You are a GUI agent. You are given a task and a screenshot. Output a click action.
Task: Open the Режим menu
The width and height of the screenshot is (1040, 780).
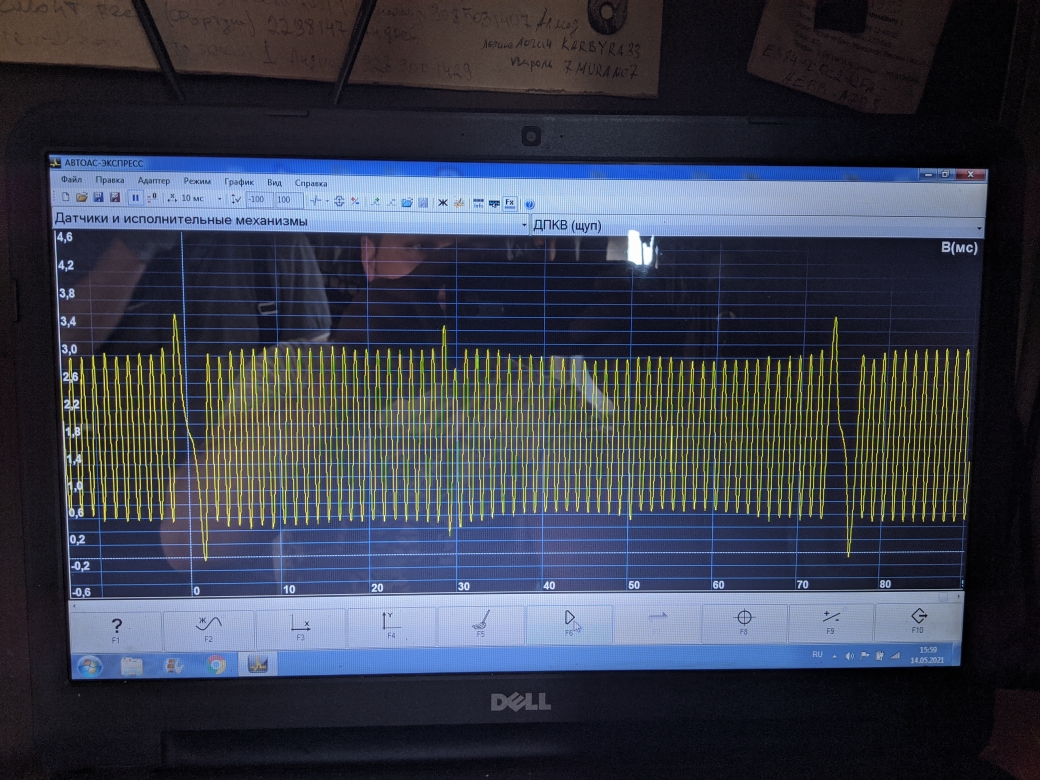point(197,181)
